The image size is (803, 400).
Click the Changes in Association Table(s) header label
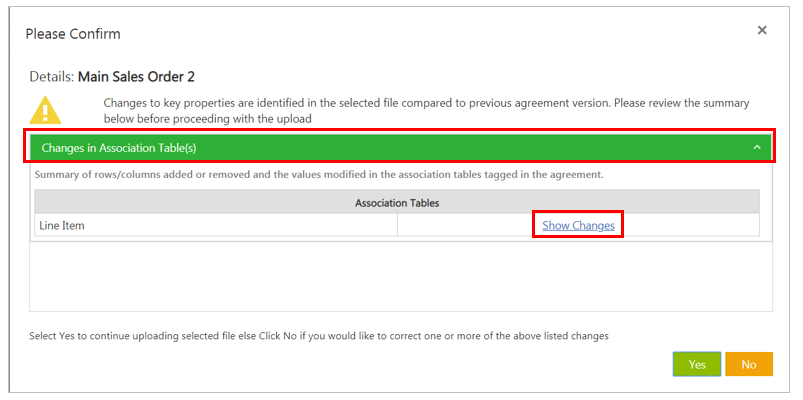118,148
